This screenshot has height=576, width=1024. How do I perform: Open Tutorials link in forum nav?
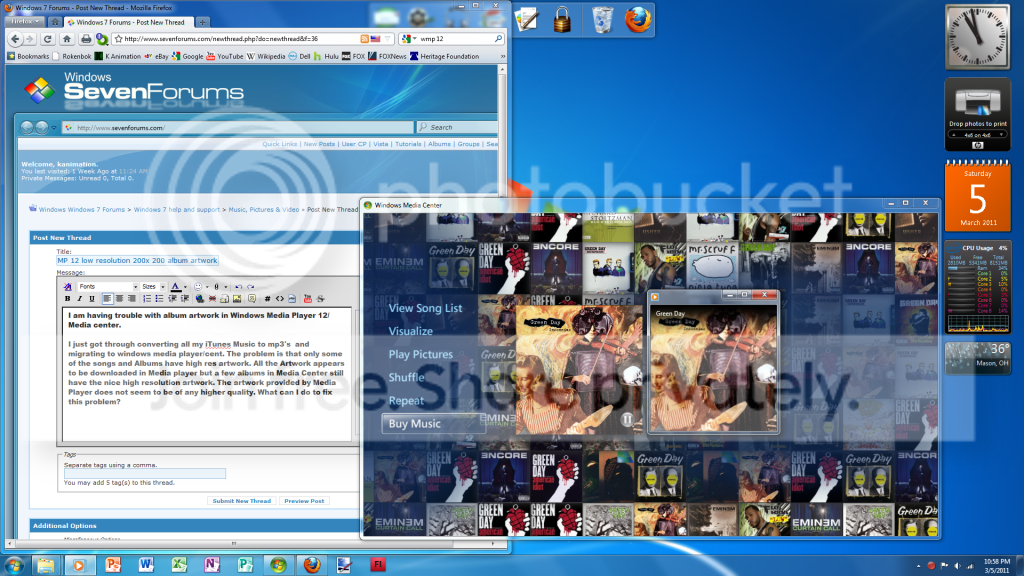(x=408, y=144)
